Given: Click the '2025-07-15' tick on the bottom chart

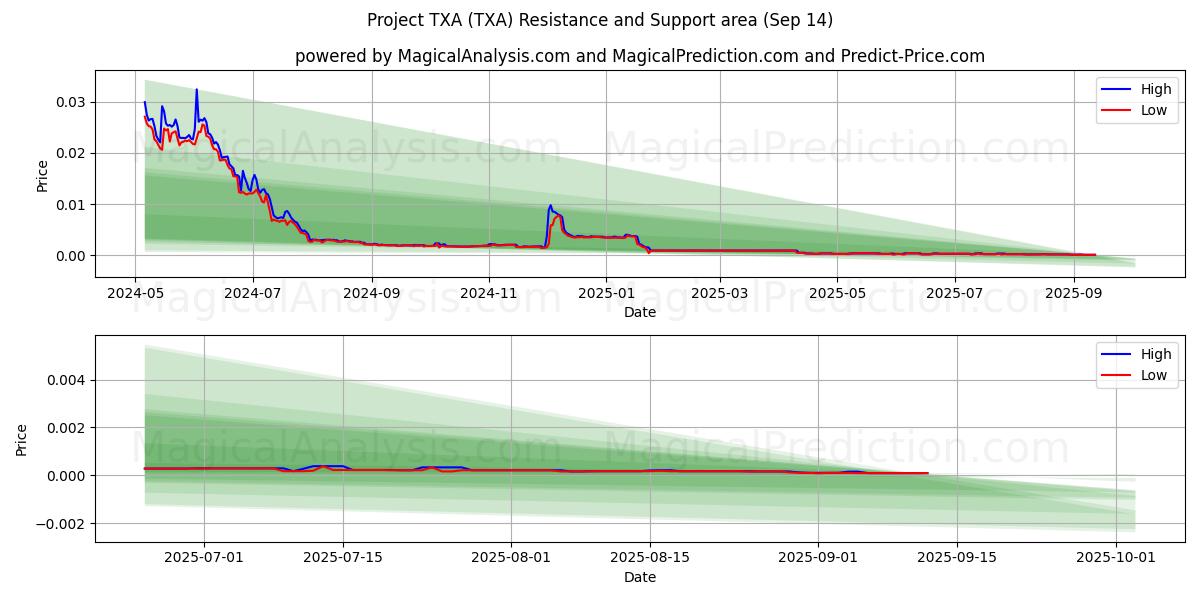Looking at the screenshot, I should coord(343,559).
